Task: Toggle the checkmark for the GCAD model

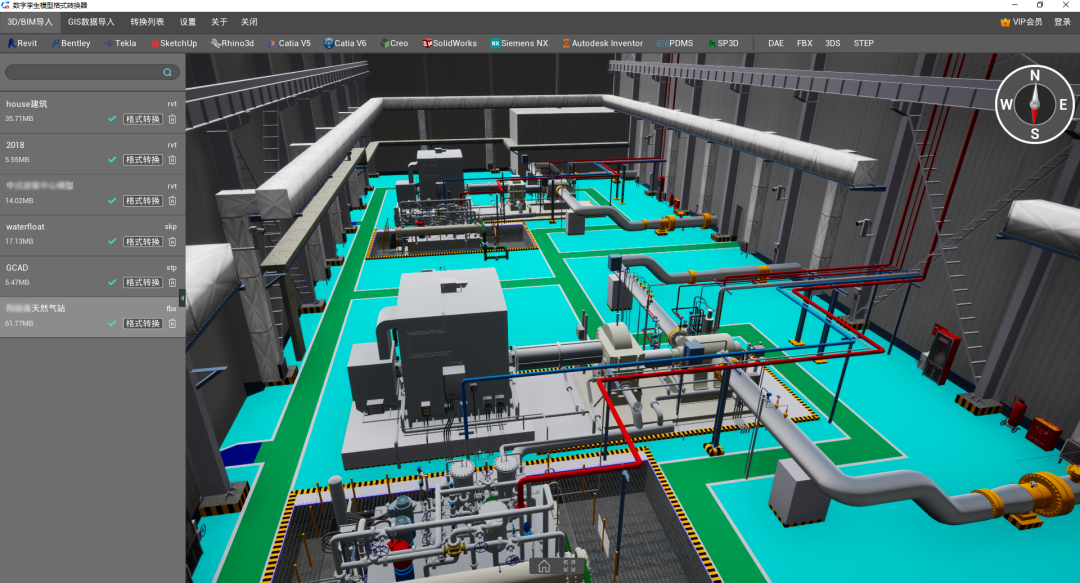Action: coord(112,283)
